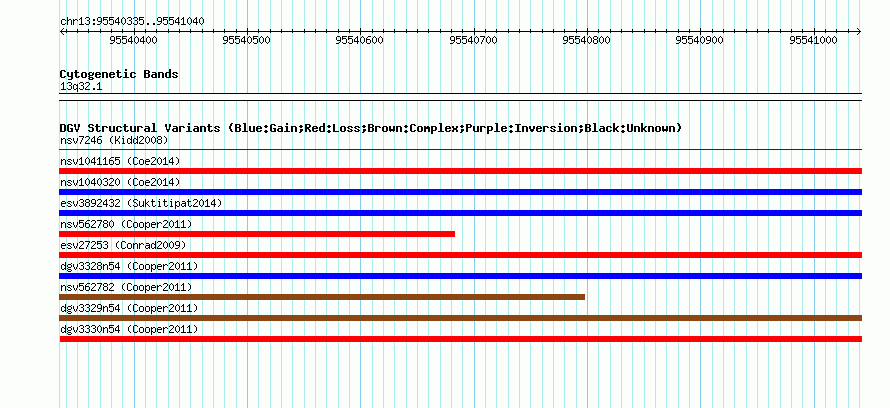Click the red esv27253 loss bar
Viewport: 890px width, 408px height.
(x=461, y=255)
